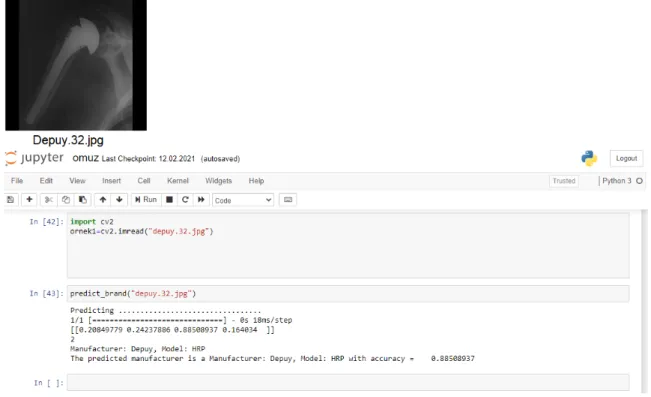651x397 pixels.
Task: Open the Kernel menu
Action: 178,181
